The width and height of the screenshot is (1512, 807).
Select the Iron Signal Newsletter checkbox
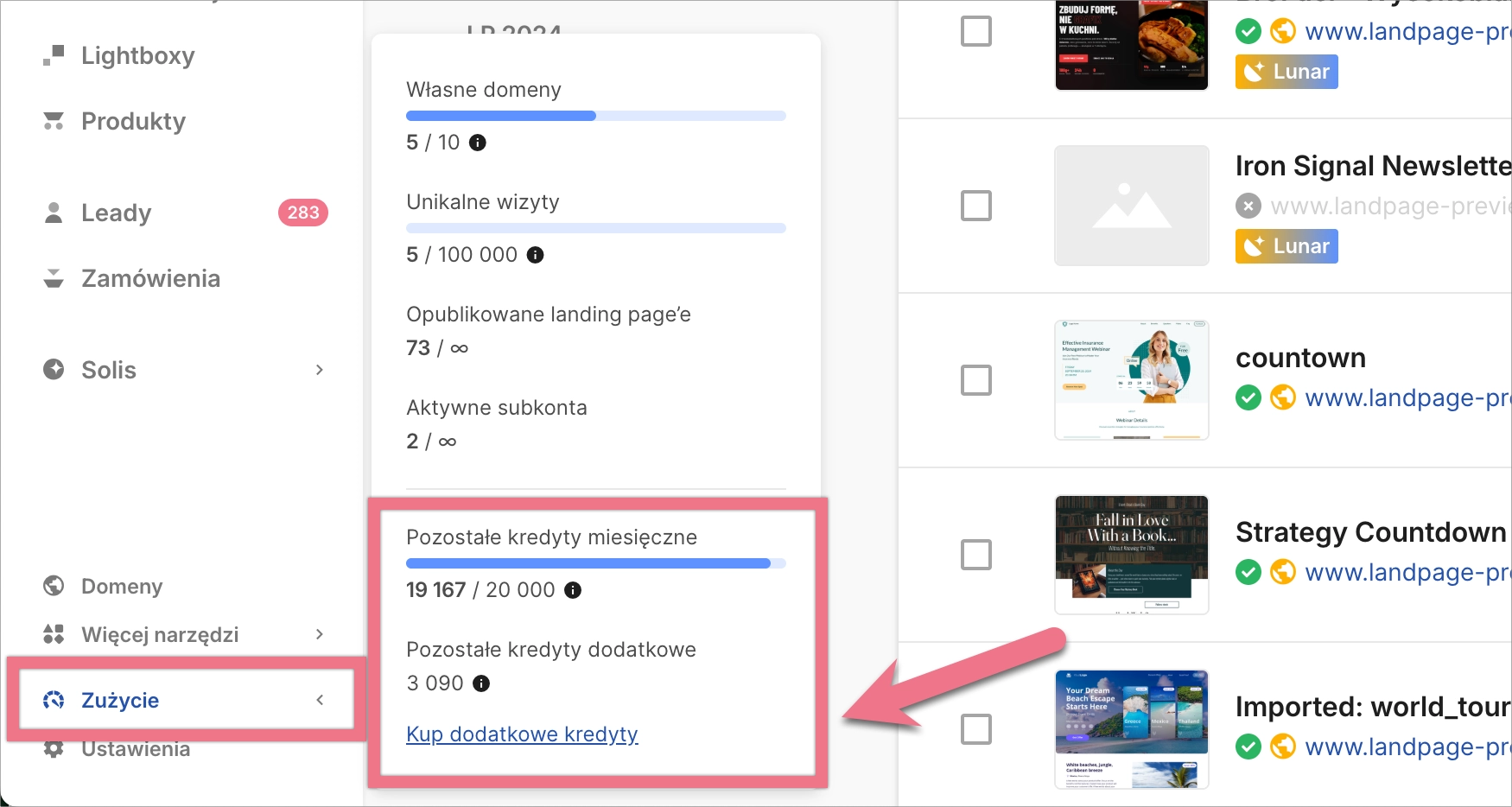tap(976, 206)
